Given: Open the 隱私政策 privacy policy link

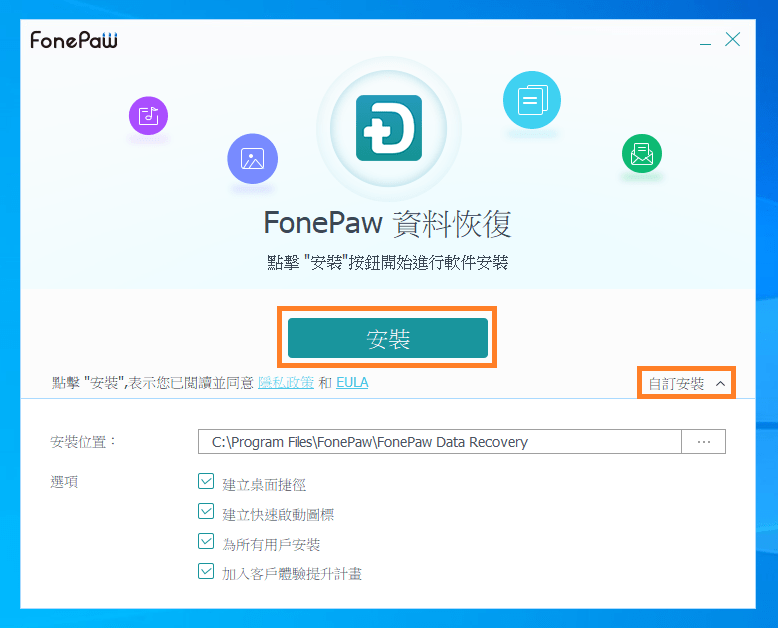Looking at the screenshot, I should [x=286, y=382].
